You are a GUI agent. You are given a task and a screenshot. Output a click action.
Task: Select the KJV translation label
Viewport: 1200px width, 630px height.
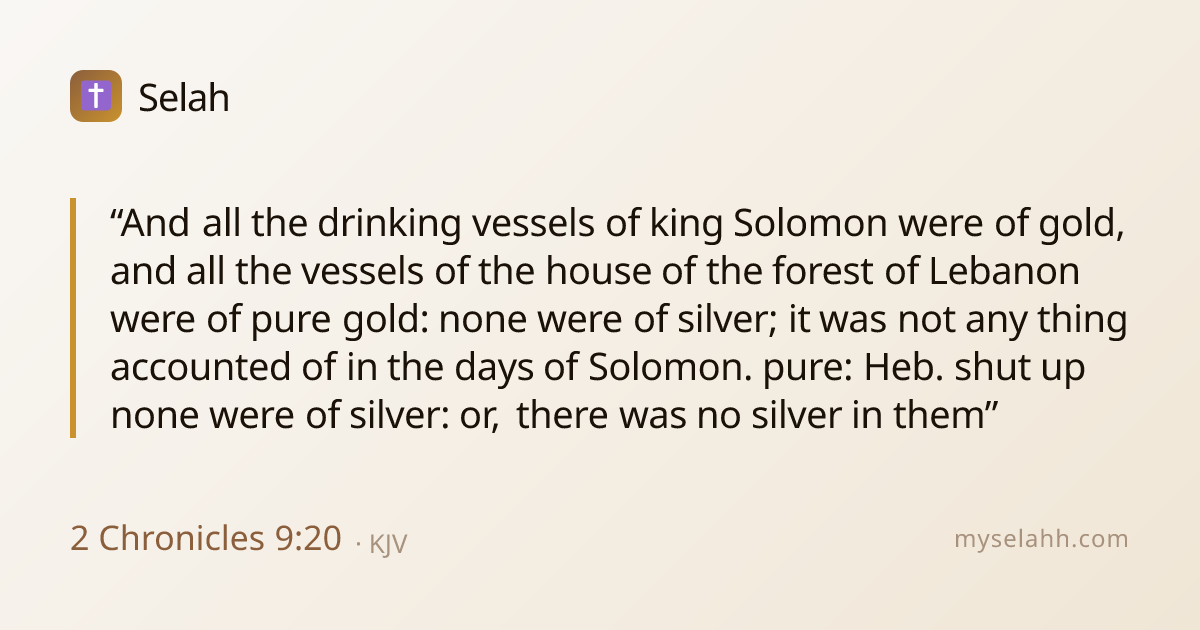pos(388,544)
